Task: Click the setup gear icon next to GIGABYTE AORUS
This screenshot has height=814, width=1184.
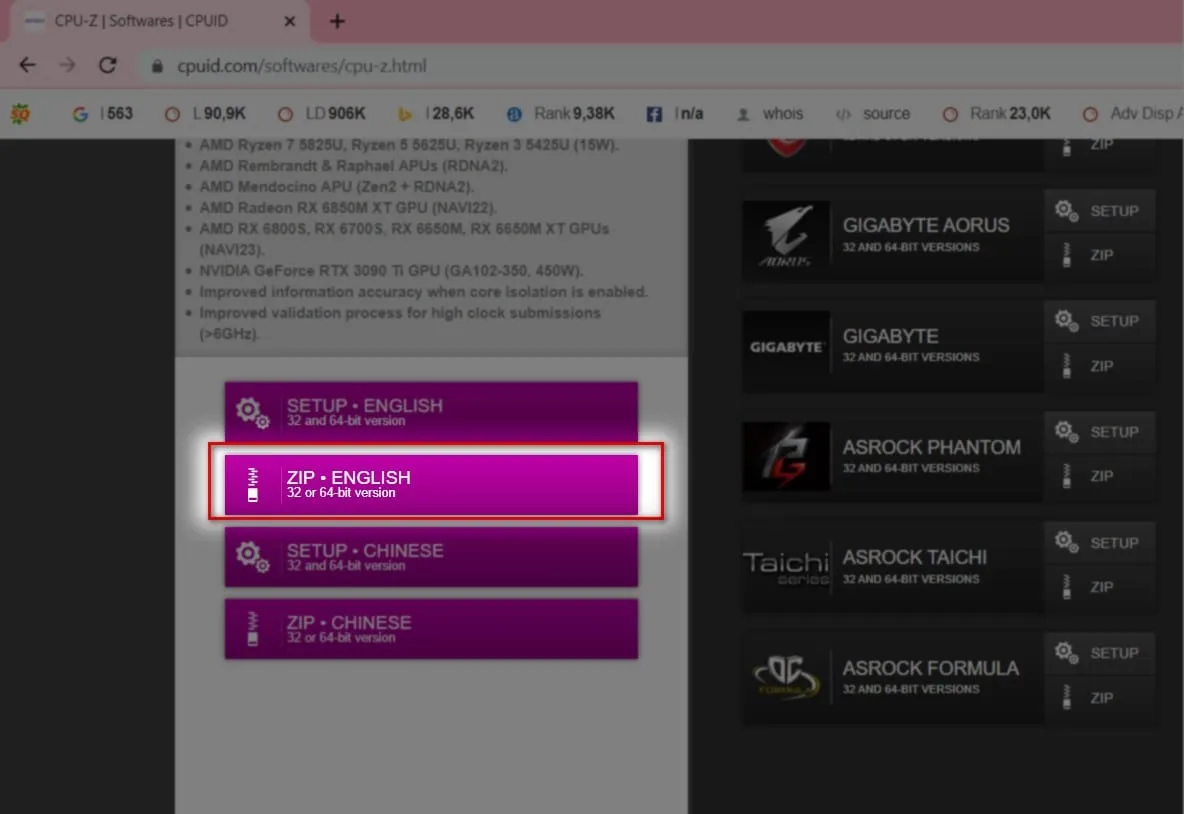Action: pos(1062,210)
